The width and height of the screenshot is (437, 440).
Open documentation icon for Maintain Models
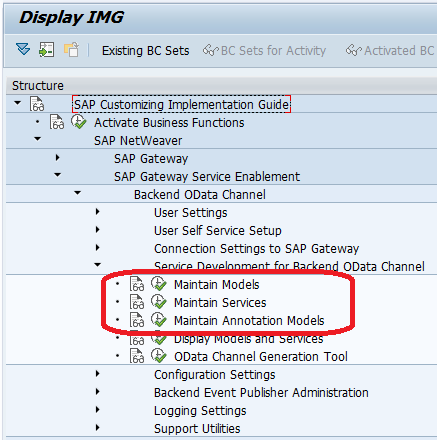(137, 284)
